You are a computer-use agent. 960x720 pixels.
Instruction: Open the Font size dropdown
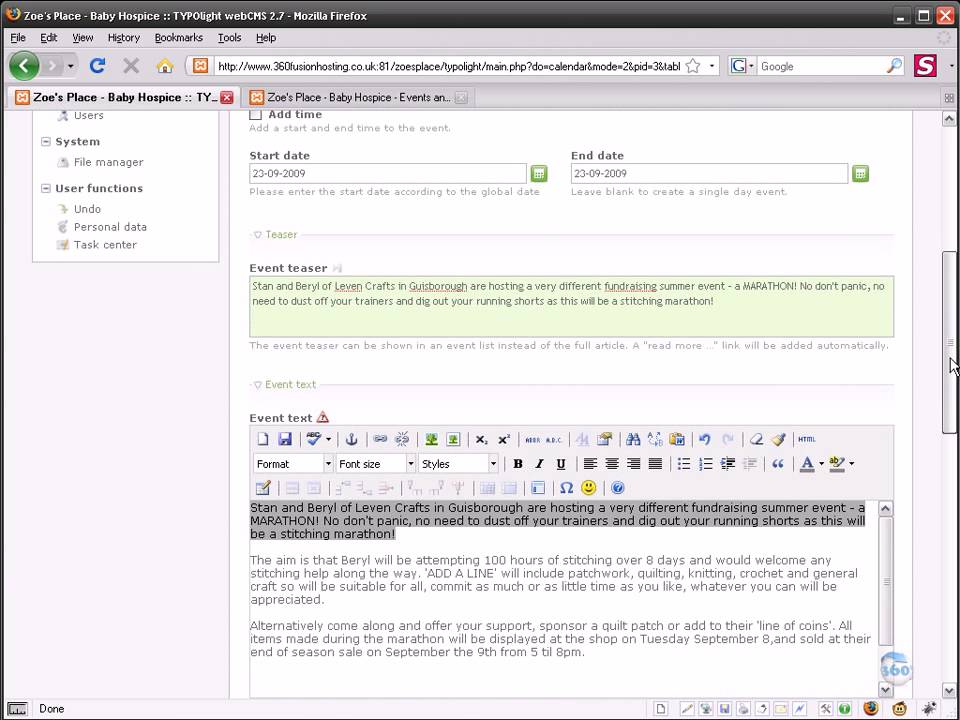(376, 464)
